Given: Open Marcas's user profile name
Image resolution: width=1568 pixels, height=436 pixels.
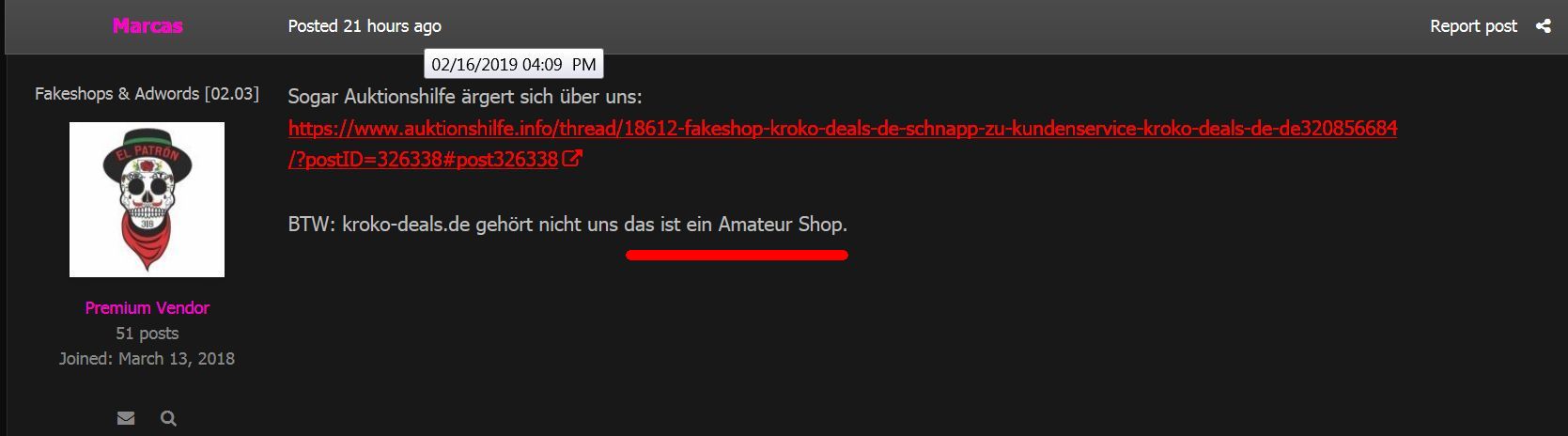Looking at the screenshot, I should 147,25.
